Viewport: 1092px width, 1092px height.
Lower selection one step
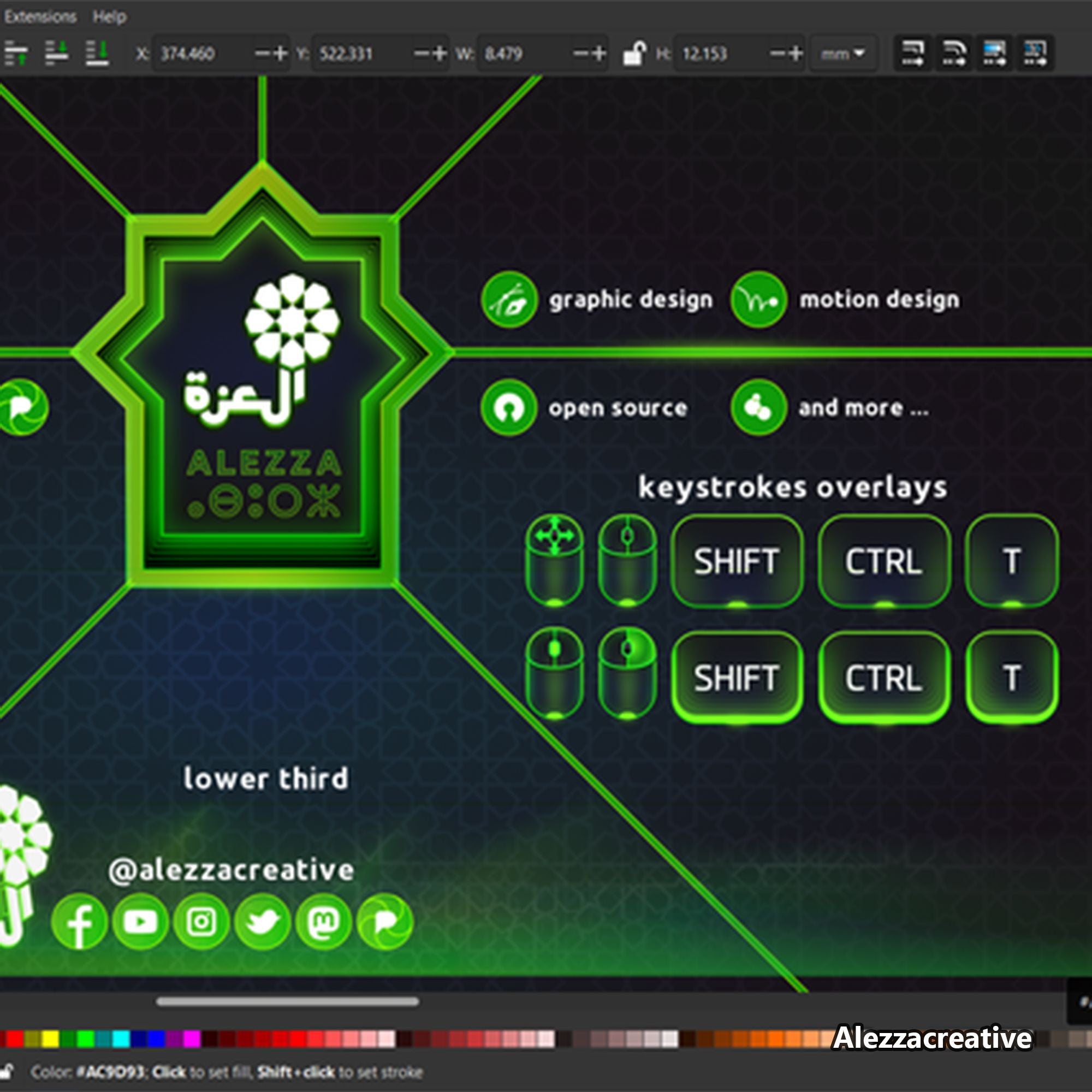coord(57,54)
